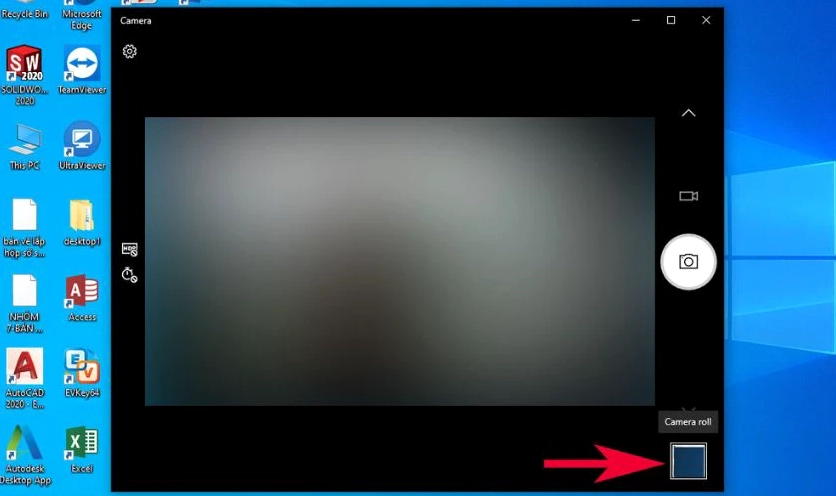Select the Excel desktop shortcut
The image size is (836, 496).
coord(82,450)
